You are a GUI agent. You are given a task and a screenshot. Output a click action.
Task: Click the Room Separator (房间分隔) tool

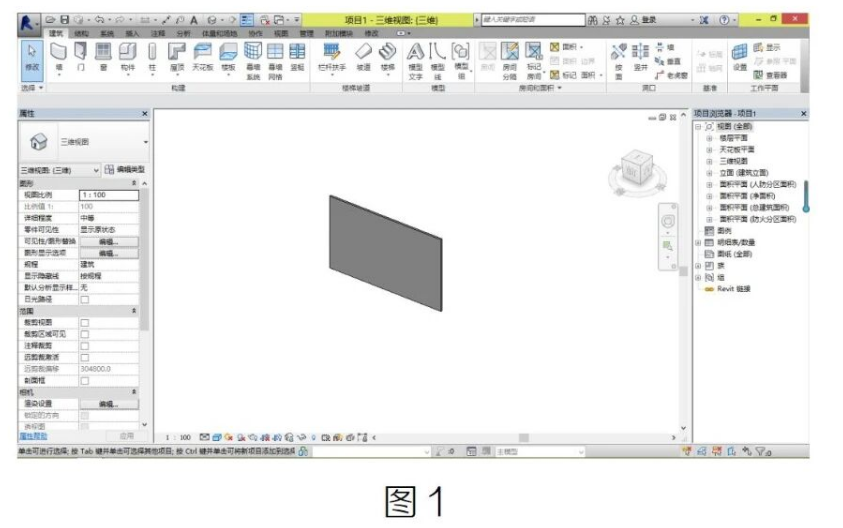pos(509,60)
